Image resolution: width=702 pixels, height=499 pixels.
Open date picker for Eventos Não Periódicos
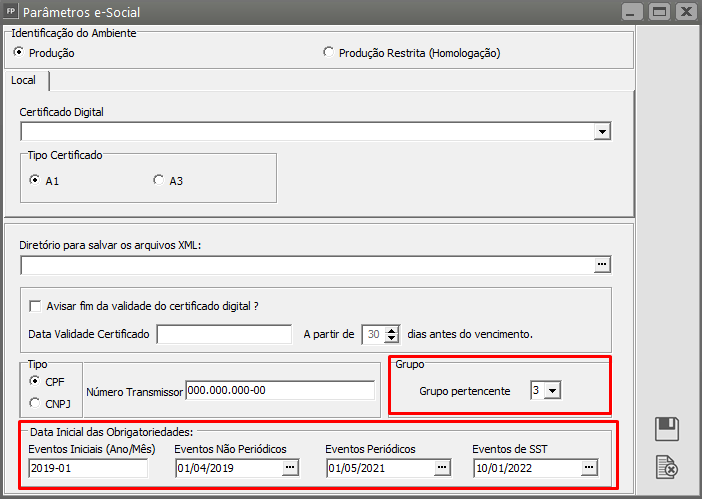(290, 468)
